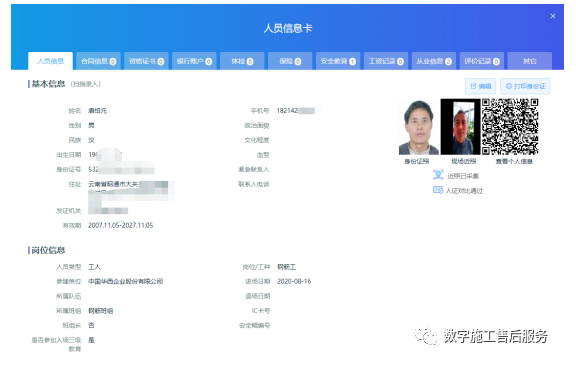
Task: Click the 汉 ethnicity value
Action: pos(91,140)
